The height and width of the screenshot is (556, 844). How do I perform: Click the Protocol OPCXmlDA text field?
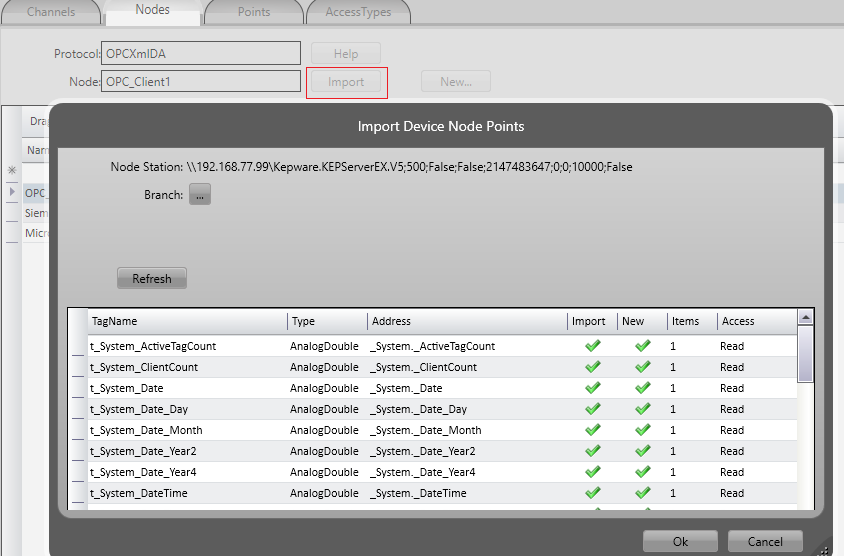[x=201, y=53]
